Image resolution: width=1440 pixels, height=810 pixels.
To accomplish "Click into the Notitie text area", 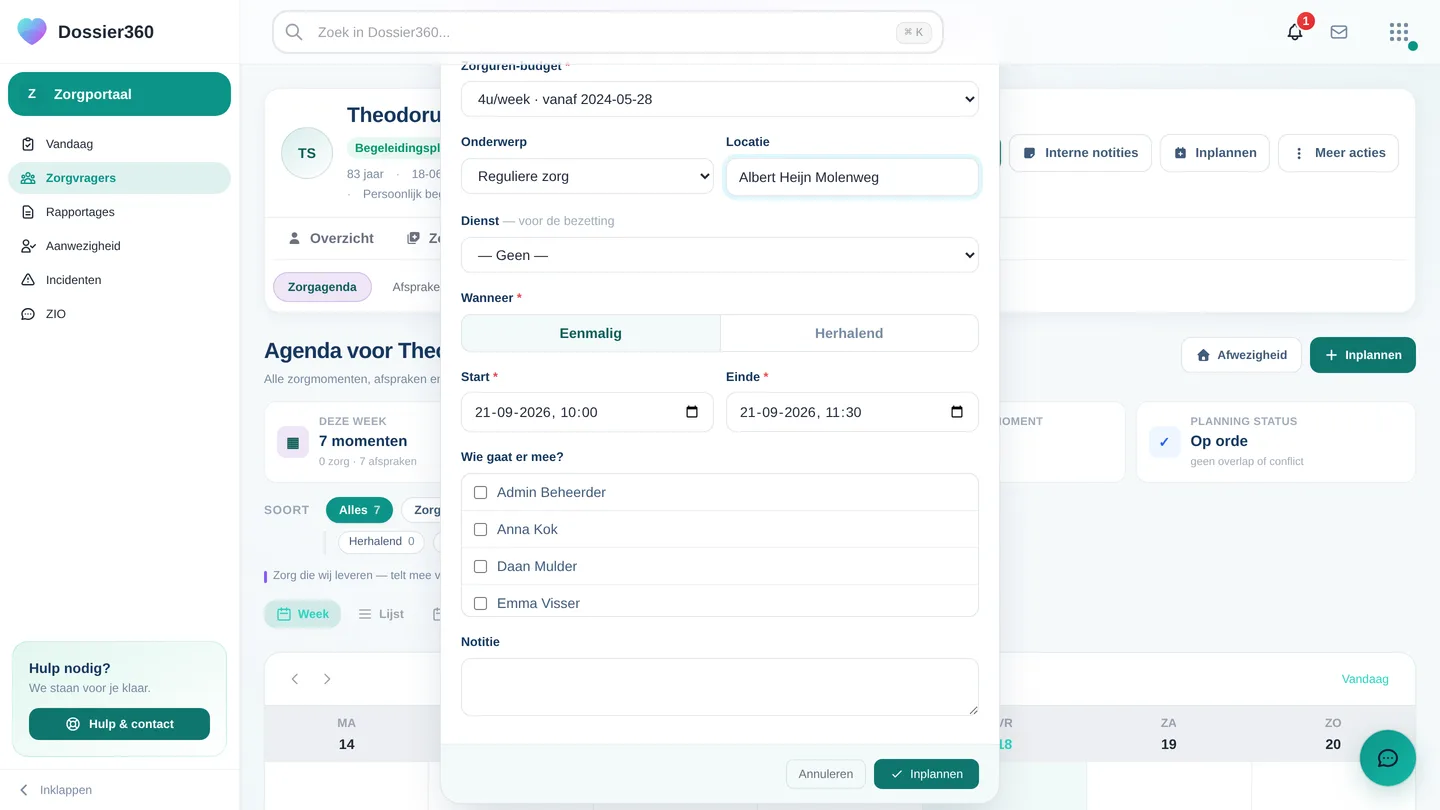I will 720,687.
